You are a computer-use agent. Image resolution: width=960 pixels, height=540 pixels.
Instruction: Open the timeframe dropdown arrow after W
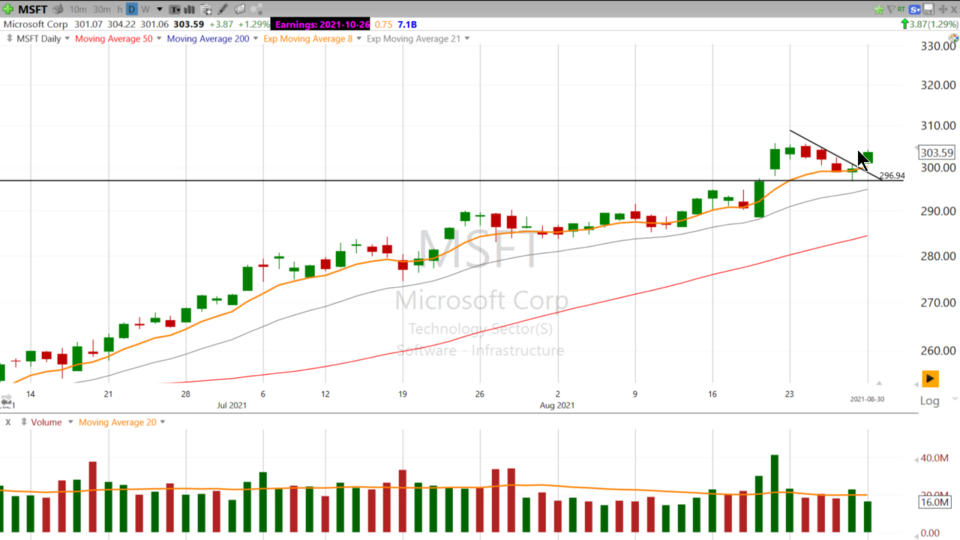pyautogui.click(x=159, y=9)
